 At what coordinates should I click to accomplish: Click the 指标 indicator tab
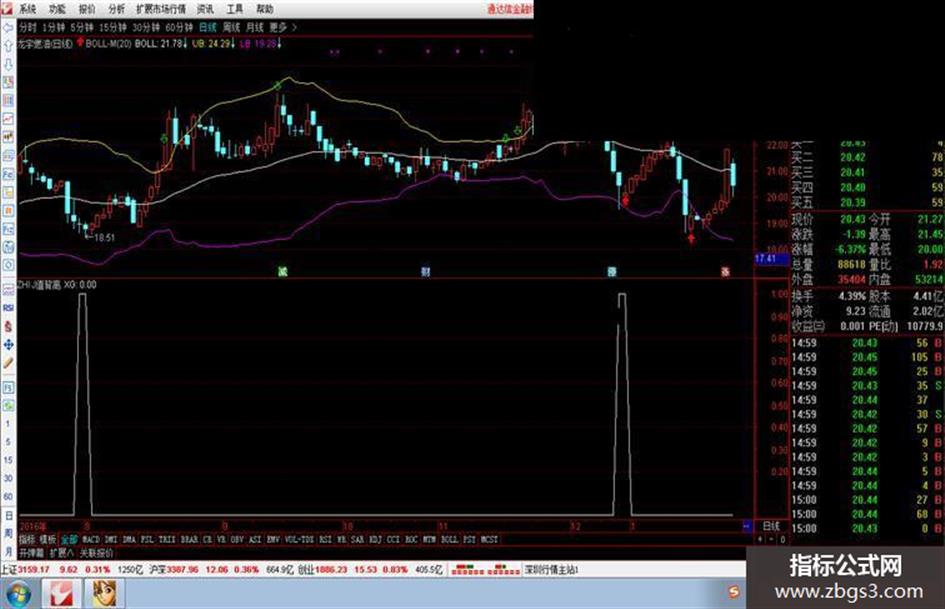(x=27, y=539)
